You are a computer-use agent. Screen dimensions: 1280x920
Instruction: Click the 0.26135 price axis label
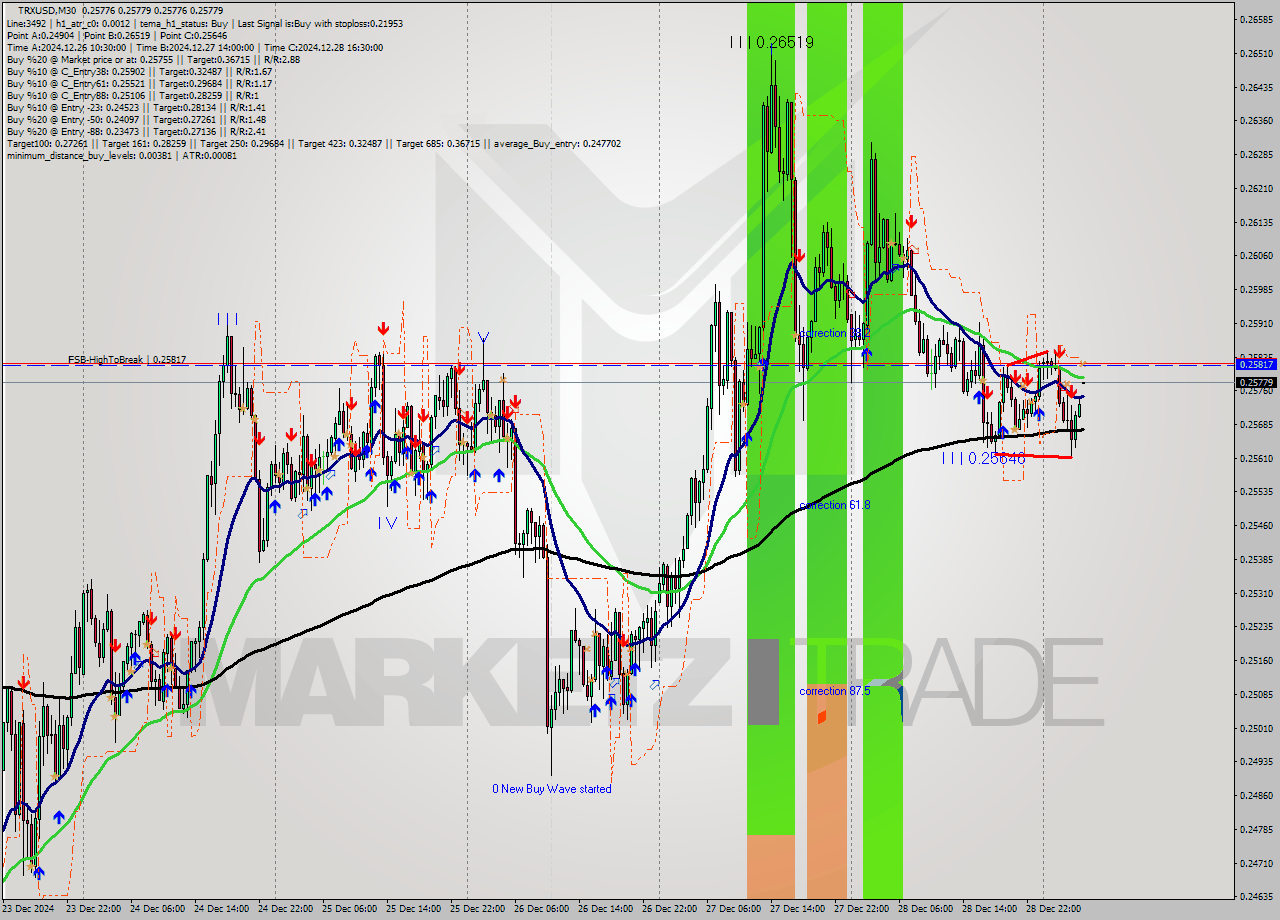click(1257, 222)
